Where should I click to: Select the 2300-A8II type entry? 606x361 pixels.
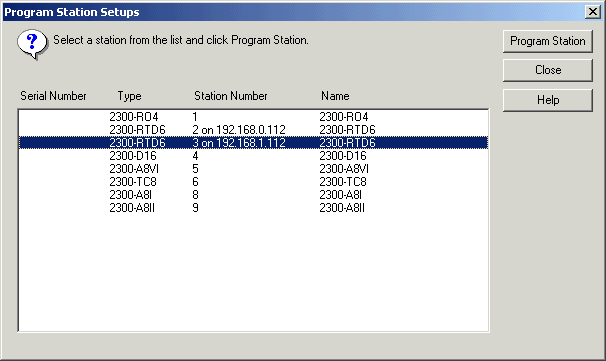pos(132,208)
